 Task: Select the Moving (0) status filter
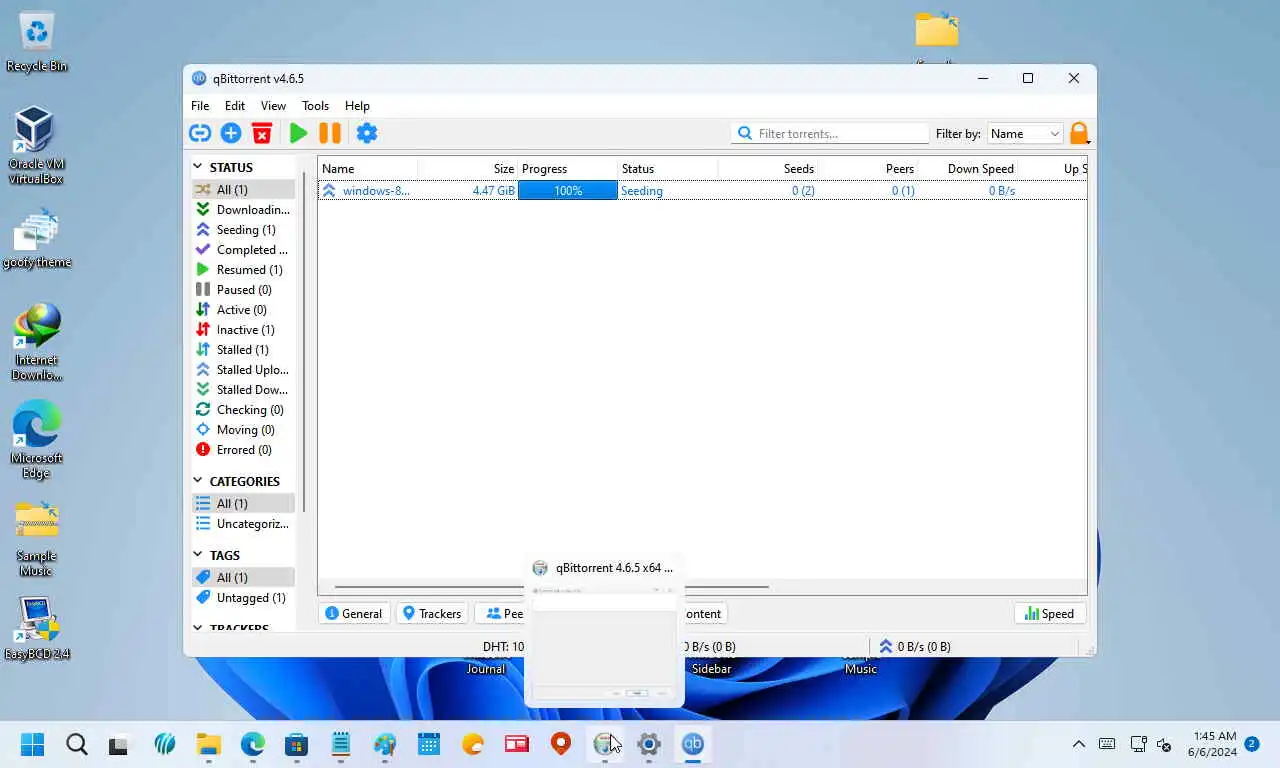point(243,430)
